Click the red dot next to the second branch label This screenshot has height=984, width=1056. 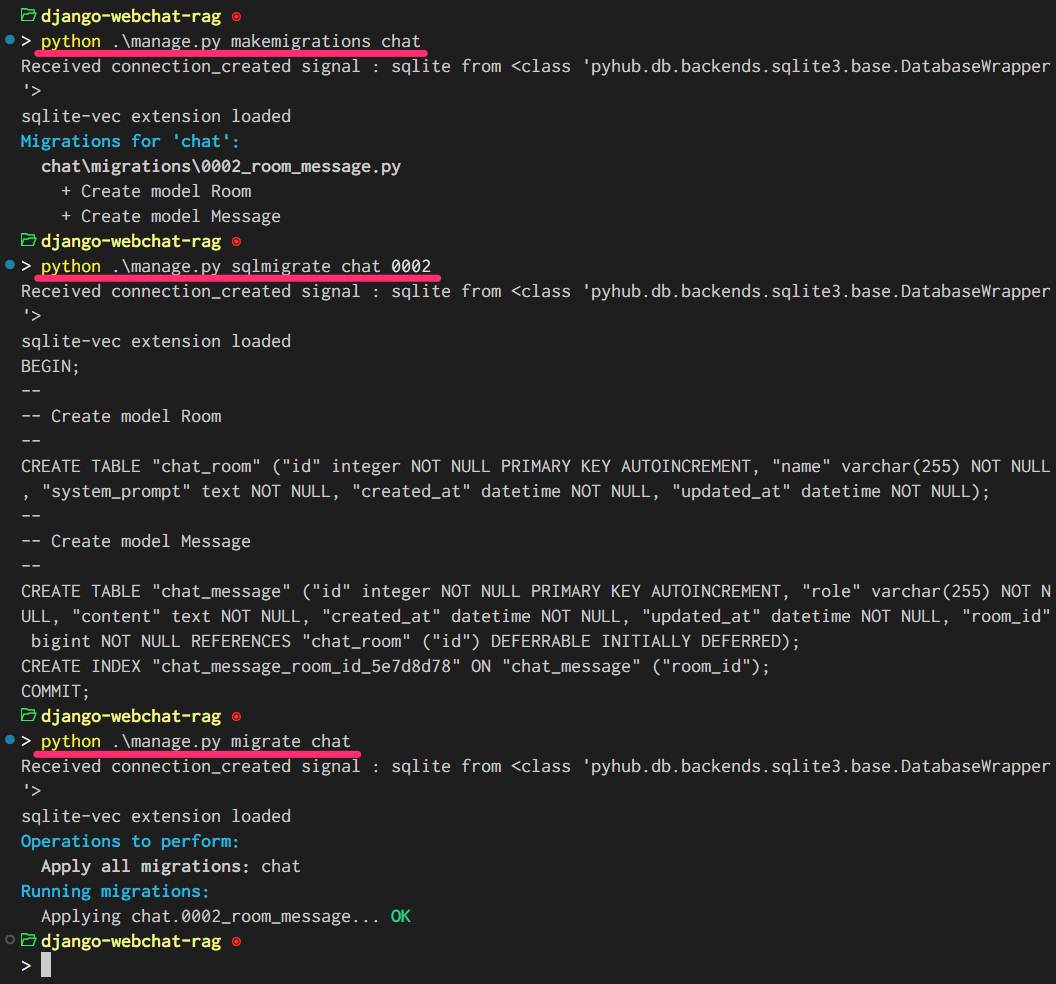click(234, 241)
